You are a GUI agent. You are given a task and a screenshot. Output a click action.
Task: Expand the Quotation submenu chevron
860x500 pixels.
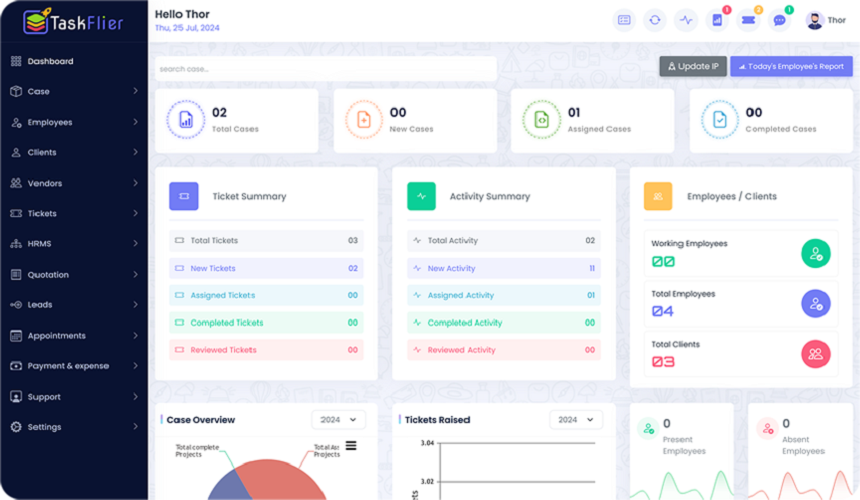point(135,274)
